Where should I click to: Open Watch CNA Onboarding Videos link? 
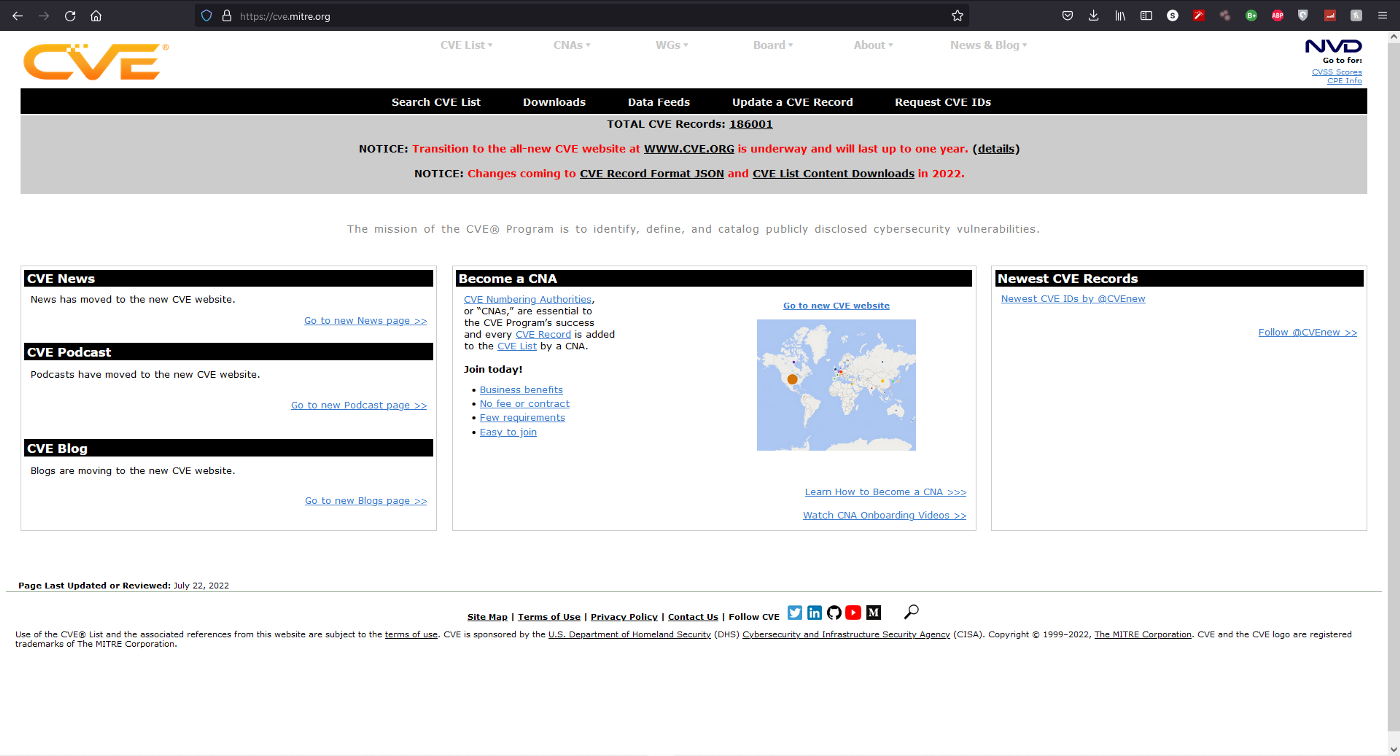(x=885, y=516)
